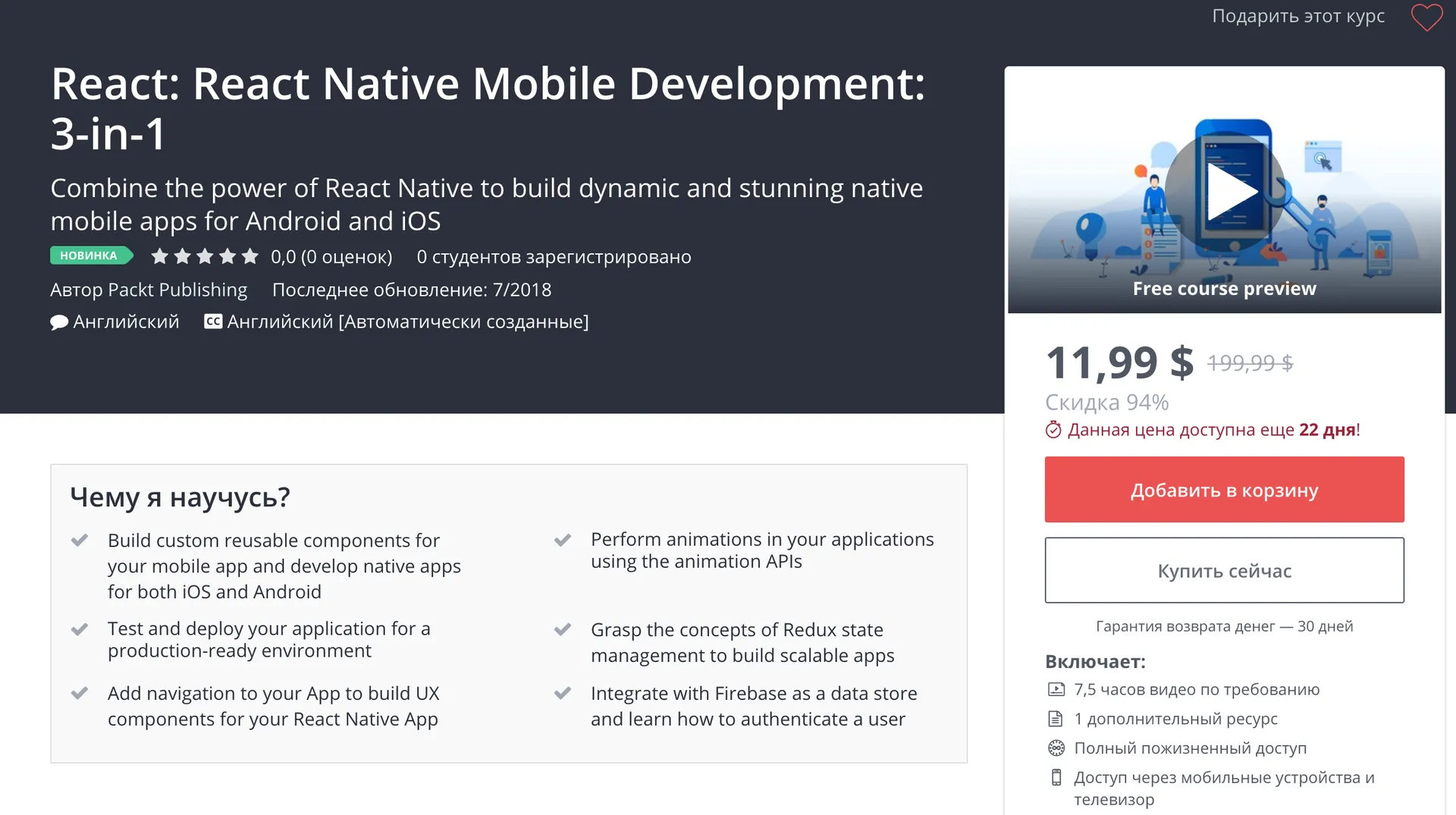
Task: Click the speech bubble language icon
Action: (x=59, y=322)
